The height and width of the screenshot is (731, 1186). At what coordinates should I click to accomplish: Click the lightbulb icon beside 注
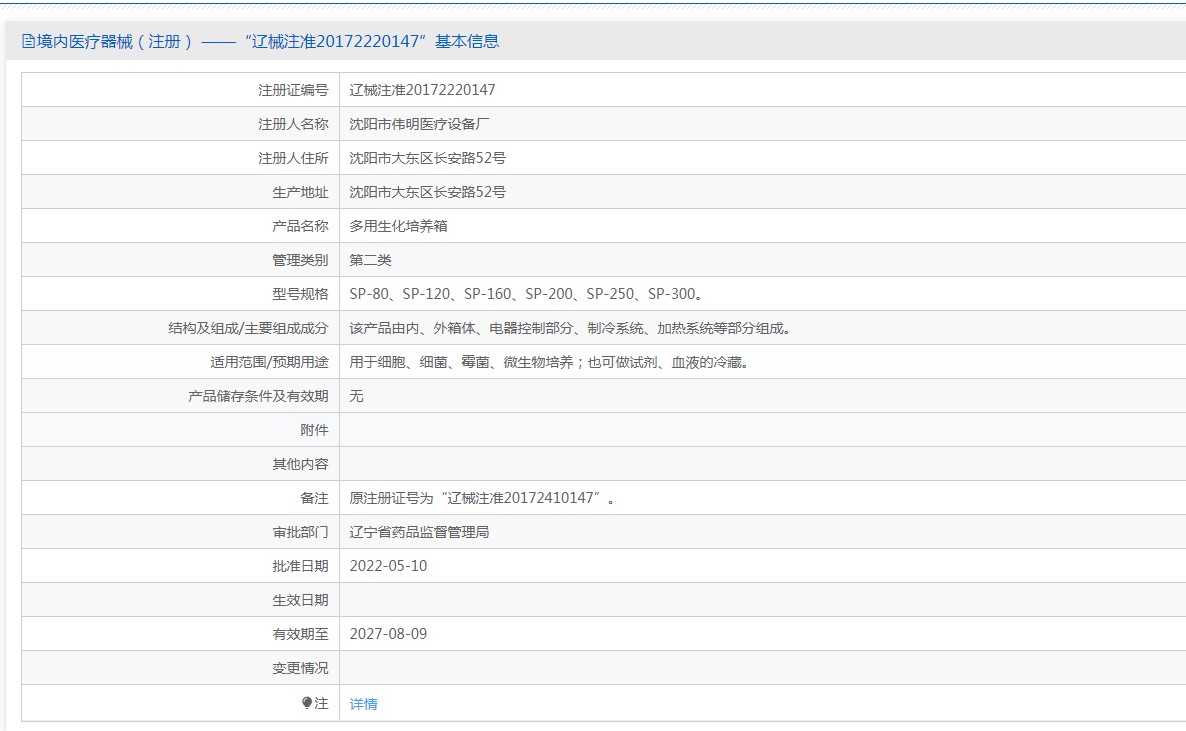pyautogui.click(x=307, y=703)
